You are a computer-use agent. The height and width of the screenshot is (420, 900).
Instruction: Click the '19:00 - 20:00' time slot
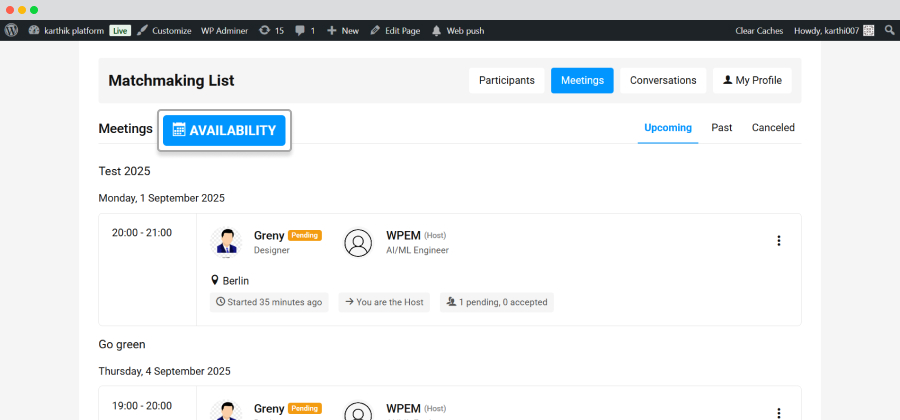pyautogui.click(x=142, y=406)
